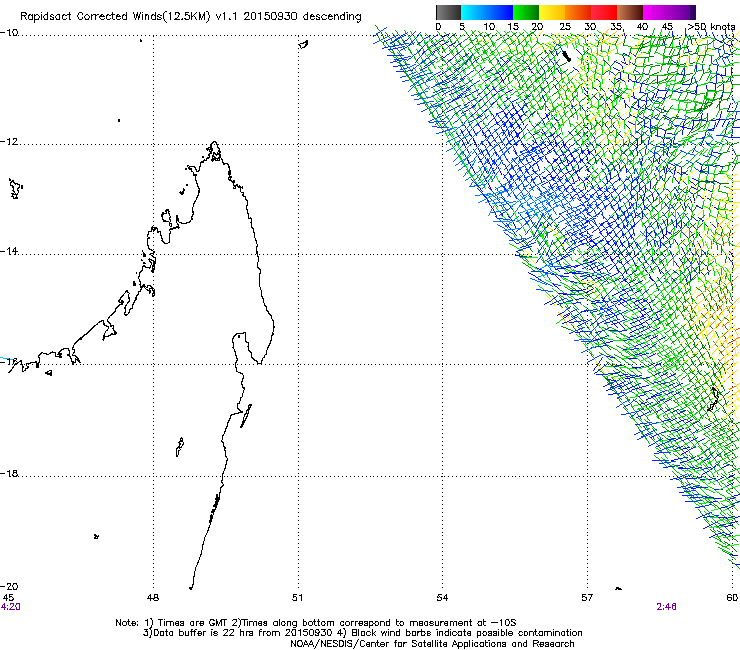Click the gray 0–5 knots legend swatch
740x650 pixels.
(x=448, y=12)
